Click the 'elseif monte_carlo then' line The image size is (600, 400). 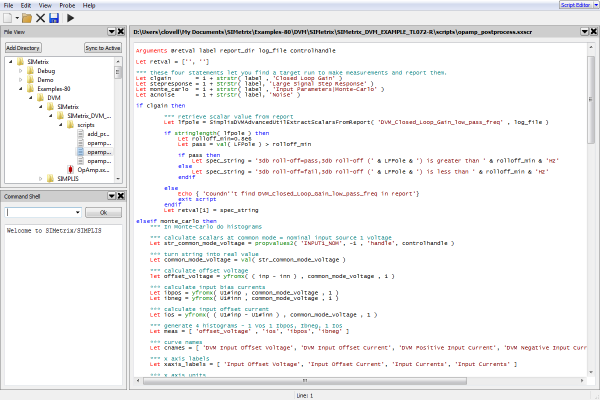(x=176, y=221)
